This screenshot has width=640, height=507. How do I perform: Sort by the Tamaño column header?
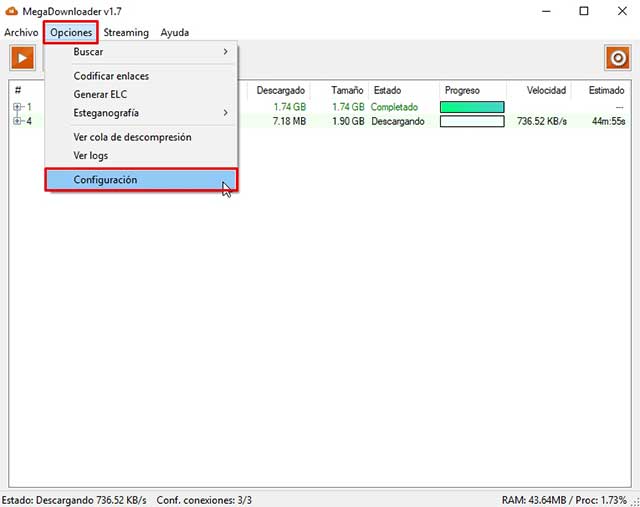point(340,90)
